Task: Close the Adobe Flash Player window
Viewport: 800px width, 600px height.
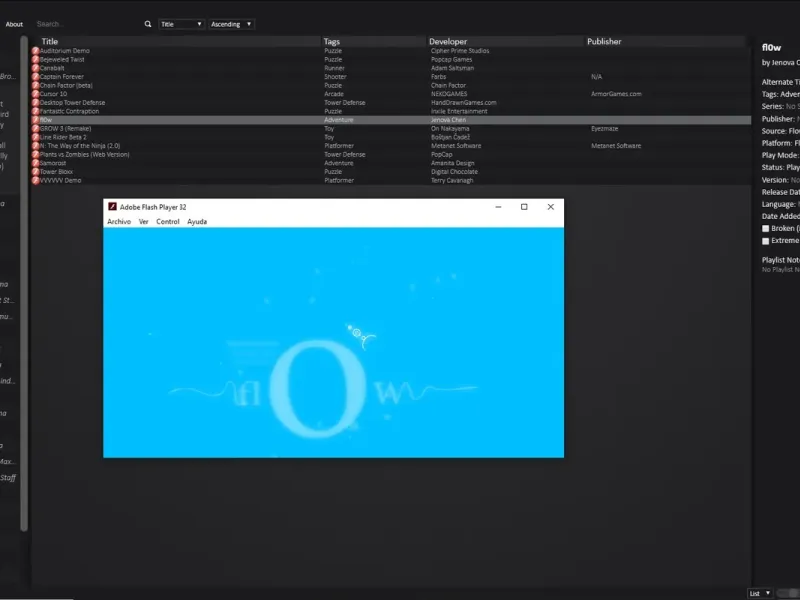Action: coord(551,207)
